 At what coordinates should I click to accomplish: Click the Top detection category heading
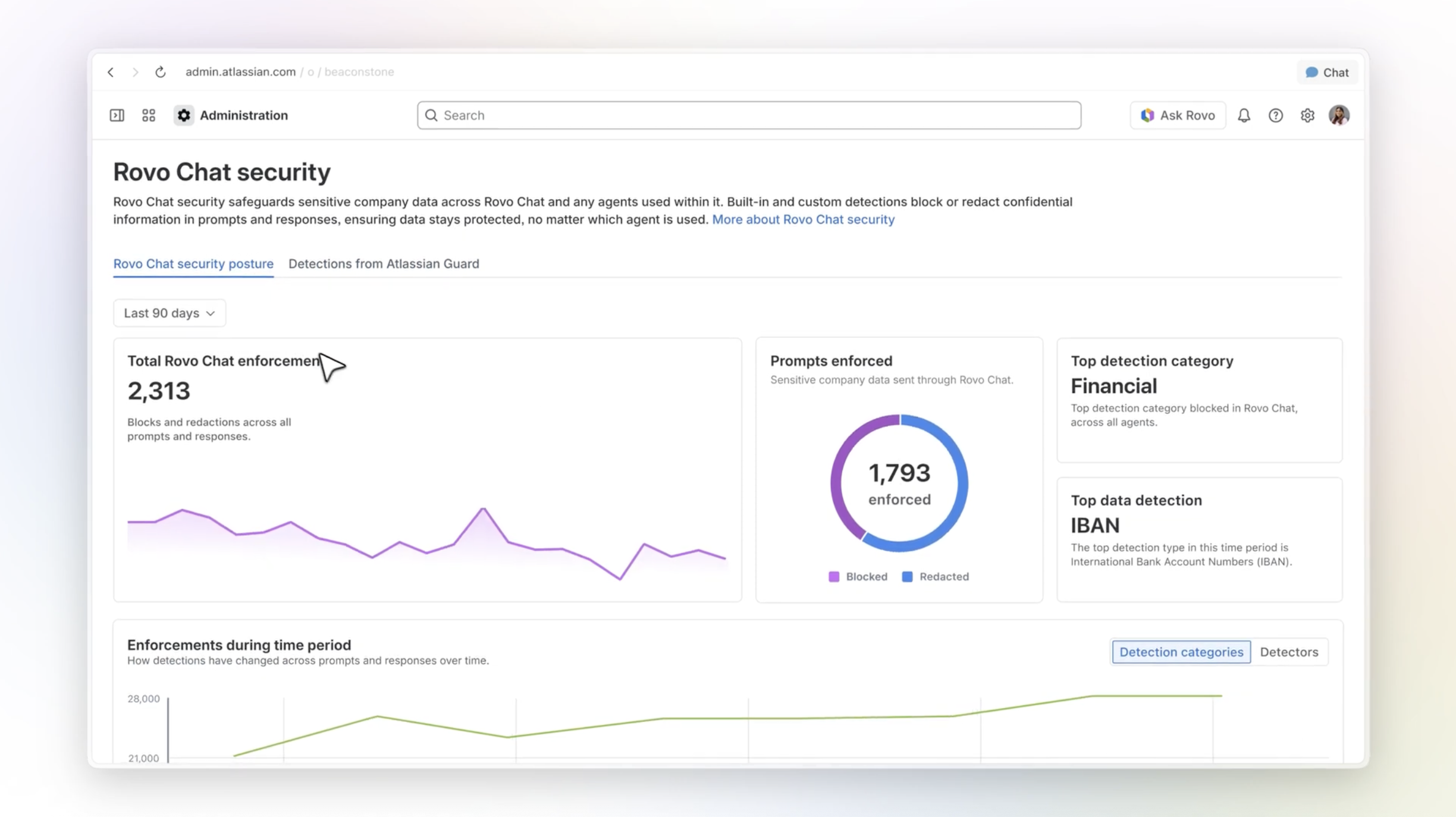[1152, 361]
